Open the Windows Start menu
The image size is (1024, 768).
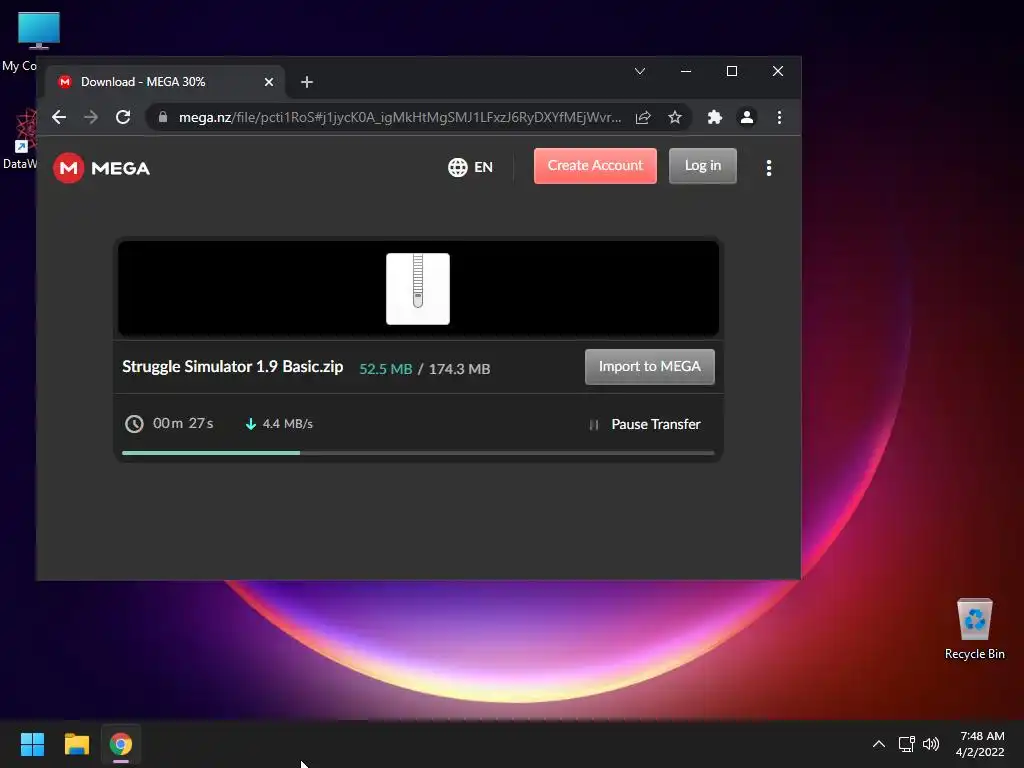pos(32,744)
